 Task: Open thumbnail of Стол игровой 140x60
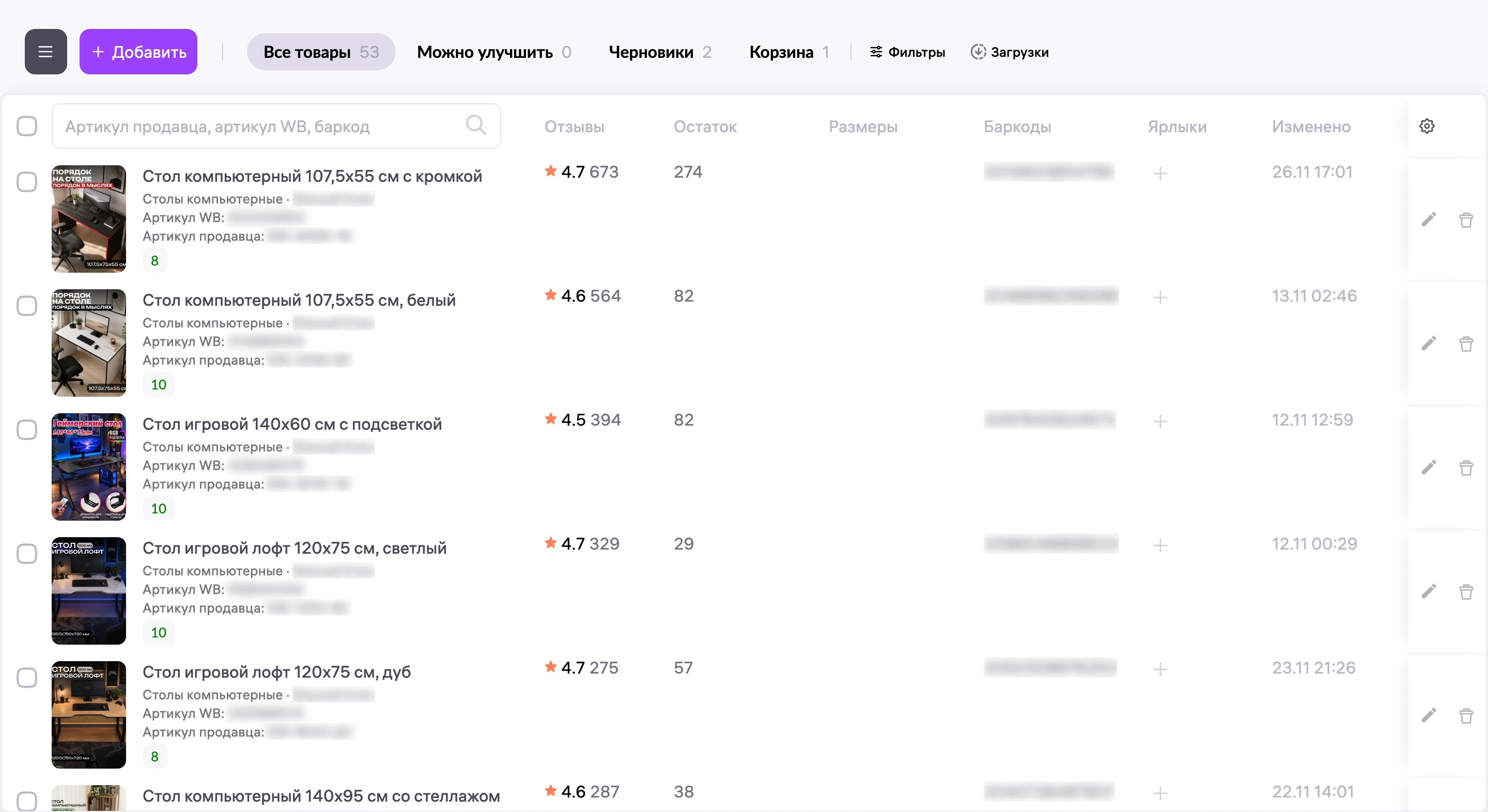point(89,466)
